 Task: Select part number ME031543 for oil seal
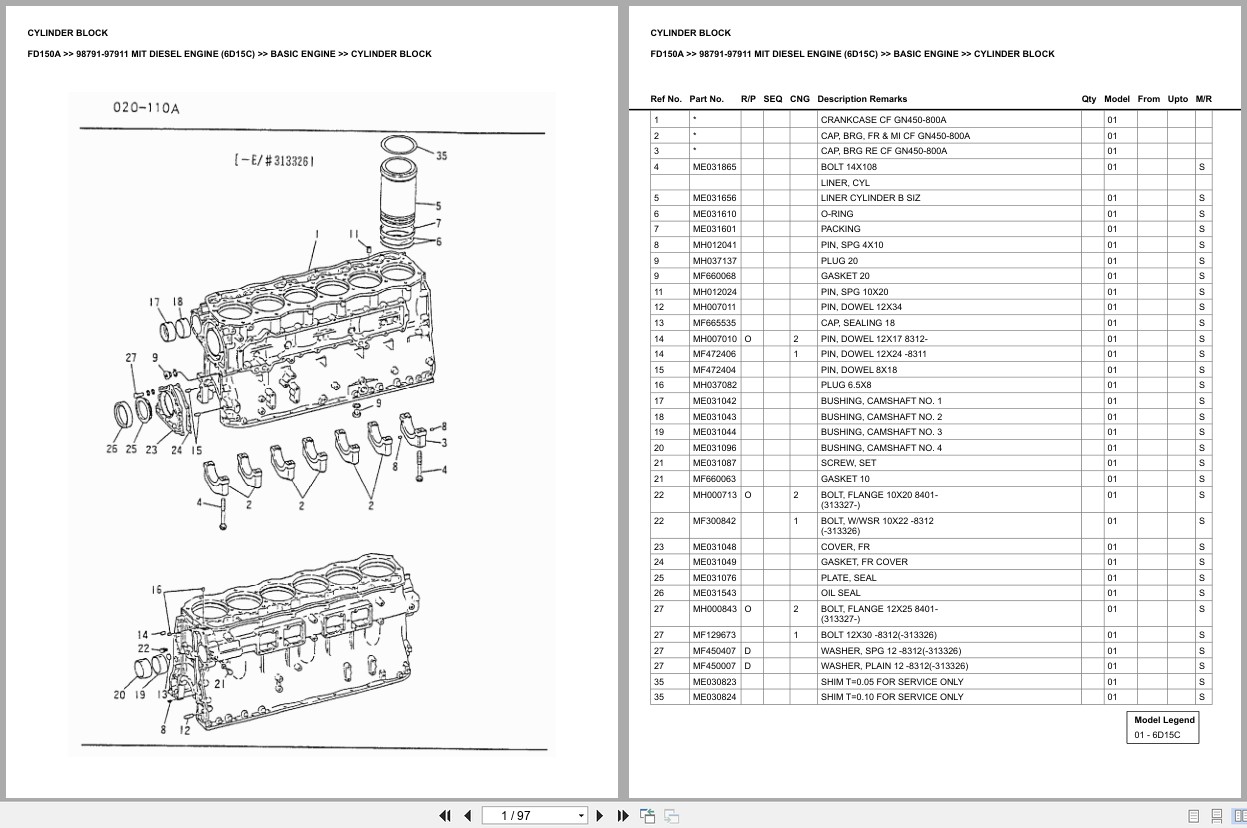pyautogui.click(x=714, y=593)
